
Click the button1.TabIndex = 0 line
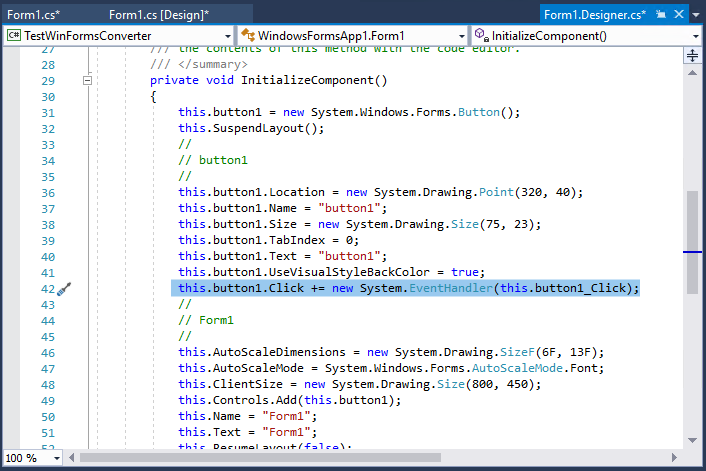click(268, 240)
